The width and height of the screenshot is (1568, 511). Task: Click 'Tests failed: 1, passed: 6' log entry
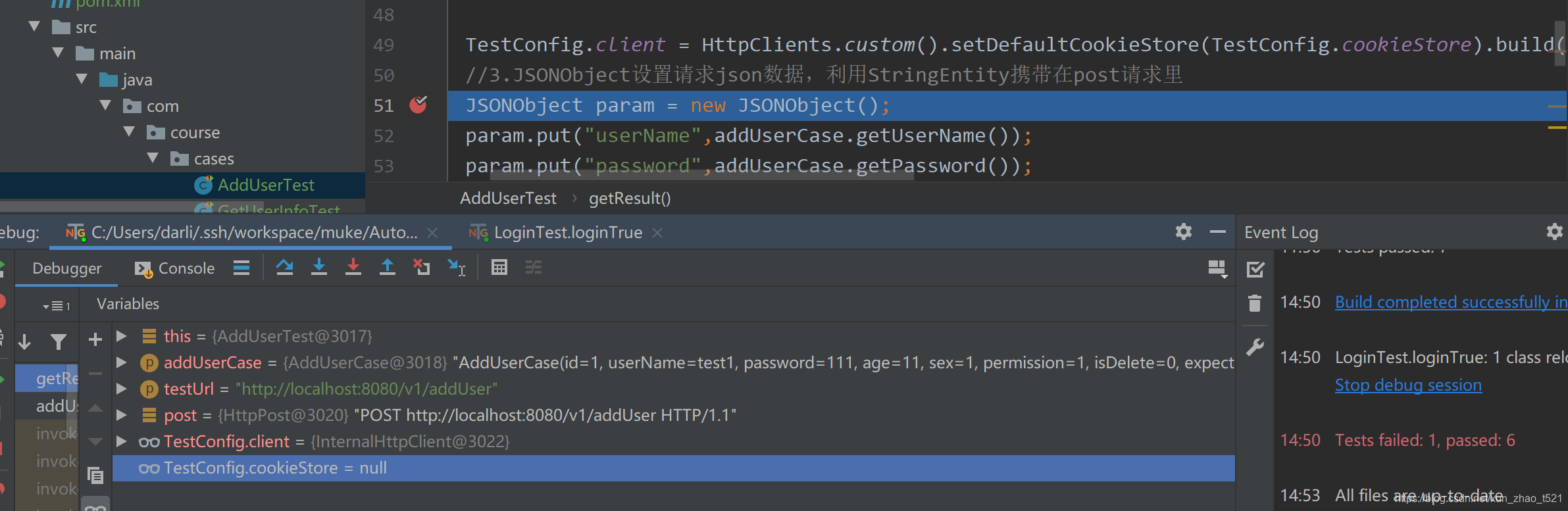point(1425,440)
